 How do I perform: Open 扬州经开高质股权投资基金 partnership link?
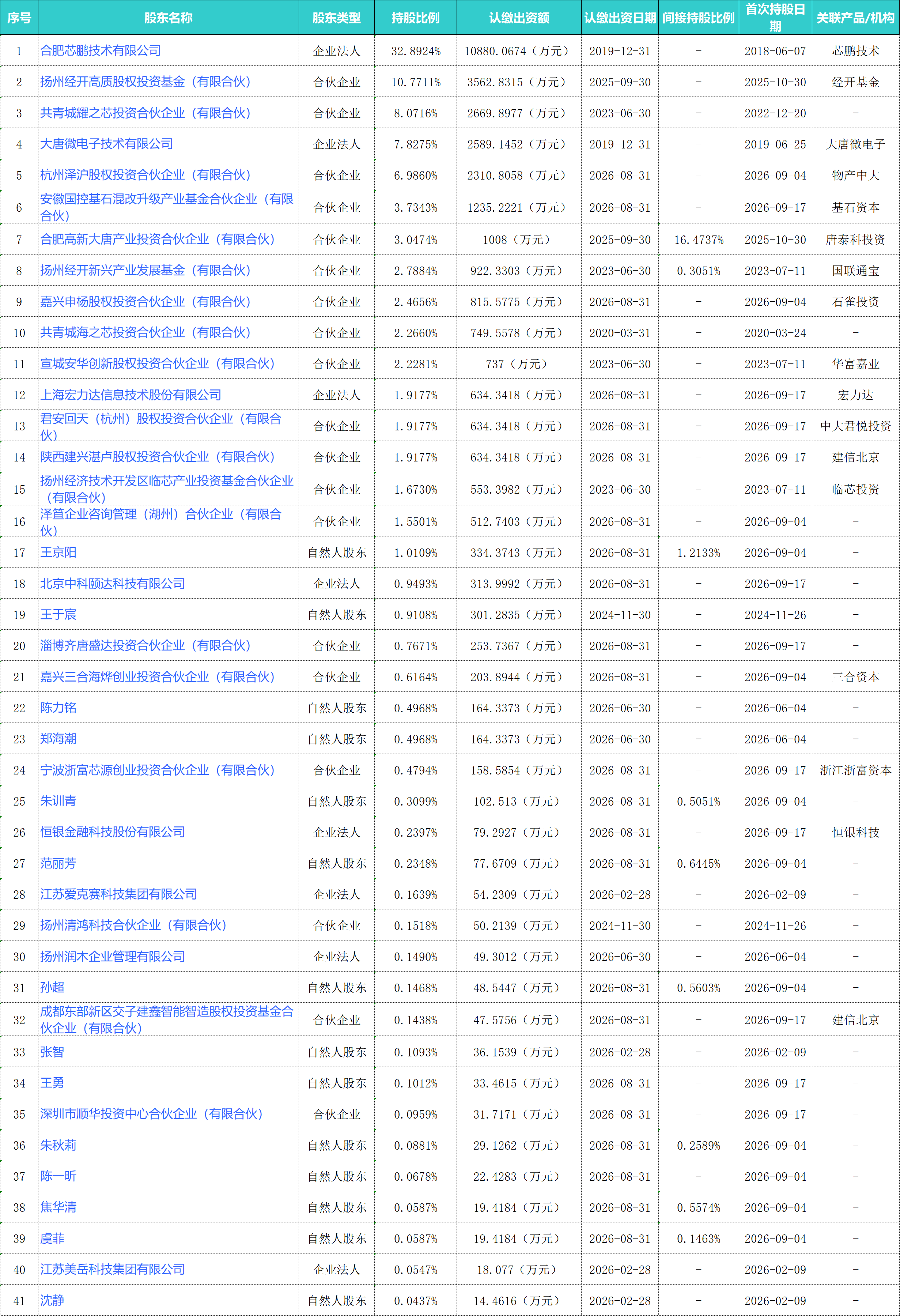click(x=146, y=82)
